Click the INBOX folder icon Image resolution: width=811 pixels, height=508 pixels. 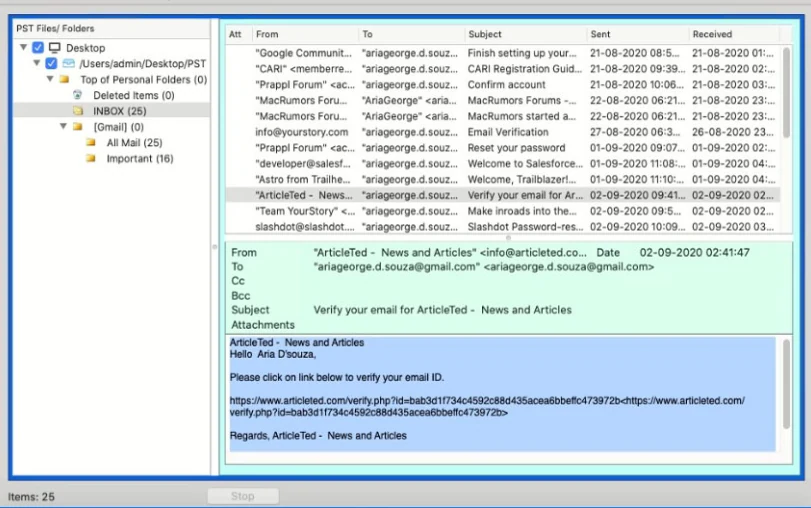[x=78, y=111]
